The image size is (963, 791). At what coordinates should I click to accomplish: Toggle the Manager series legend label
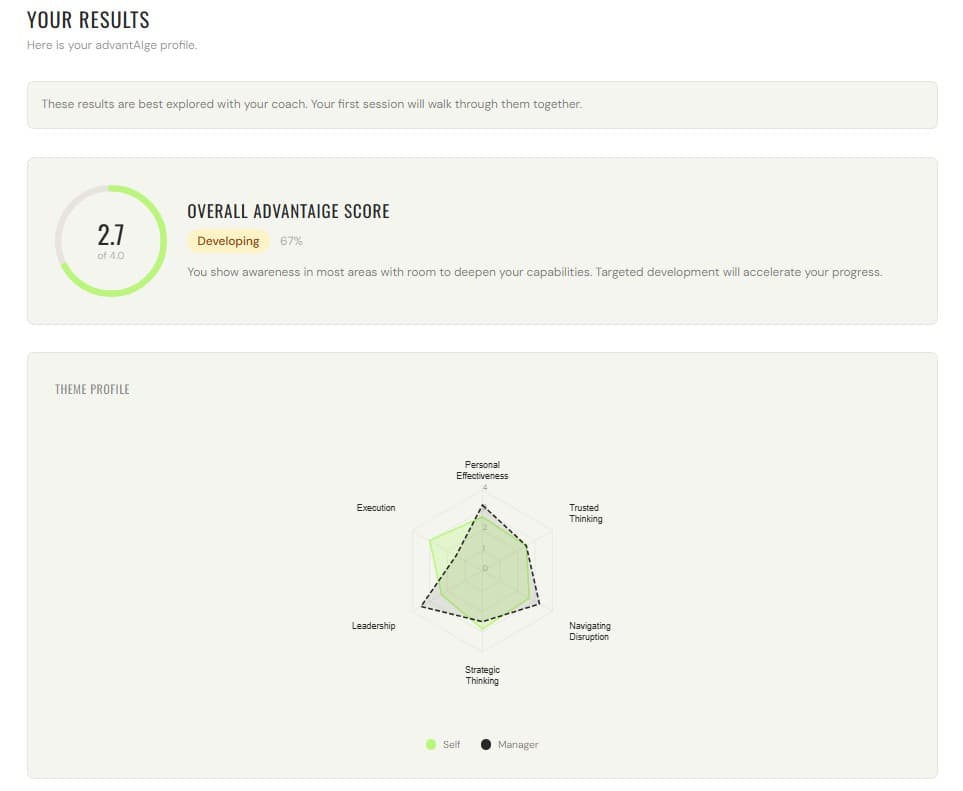(x=518, y=744)
